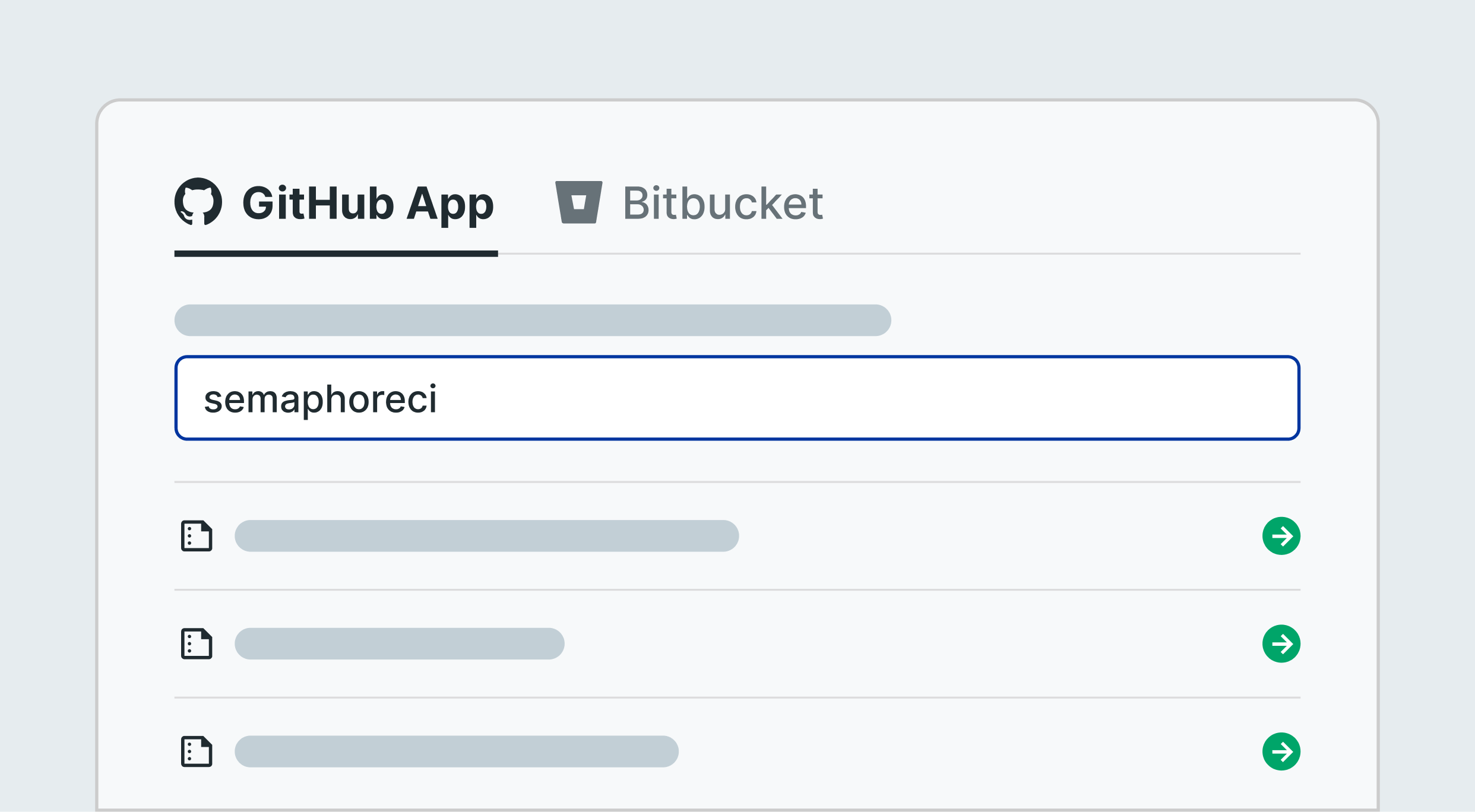Click the third repository file icon
The width and height of the screenshot is (1475, 812).
coord(197,752)
